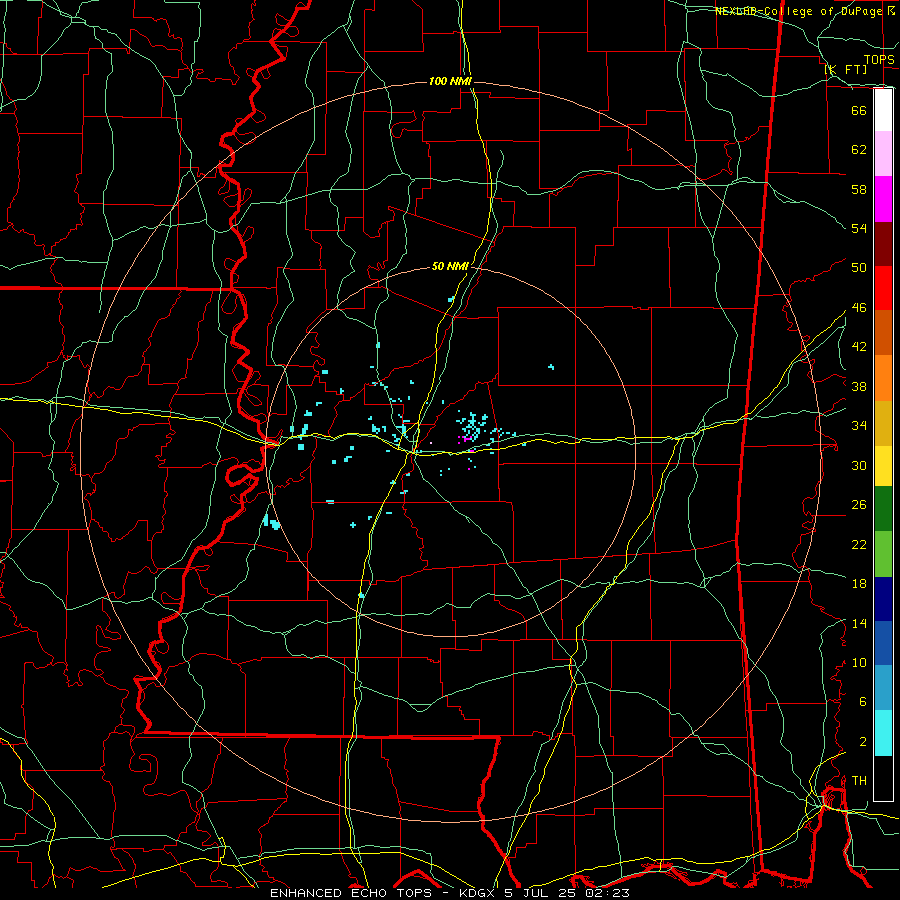The image size is (900, 900).
Task: Select the medium blue 10-14 legend swatch
Action: [883, 643]
